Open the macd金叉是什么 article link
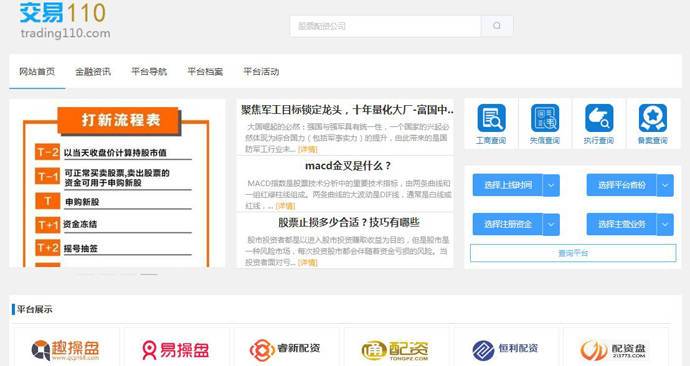The width and height of the screenshot is (690, 366). pyautogui.click(x=348, y=166)
